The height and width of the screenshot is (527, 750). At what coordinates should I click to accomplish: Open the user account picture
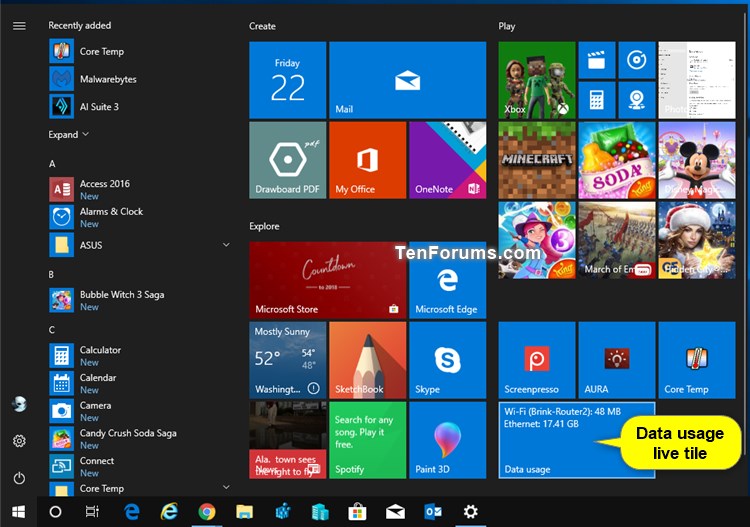tap(19, 404)
